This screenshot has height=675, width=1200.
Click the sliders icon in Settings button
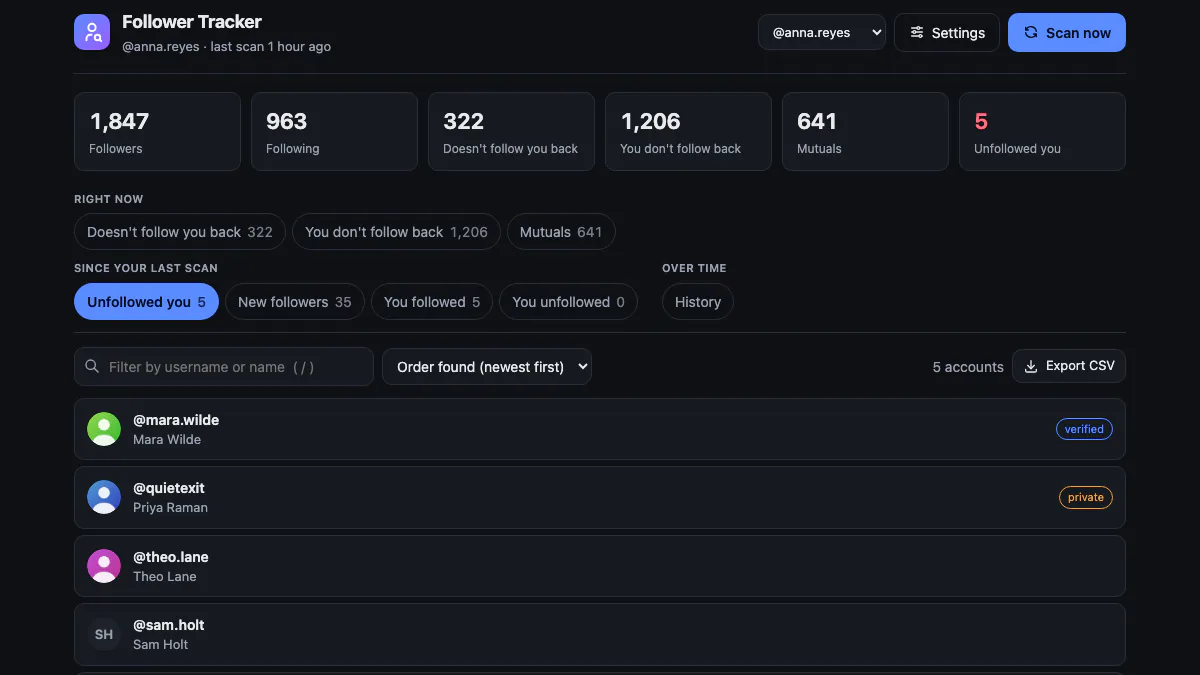click(x=917, y=33)
